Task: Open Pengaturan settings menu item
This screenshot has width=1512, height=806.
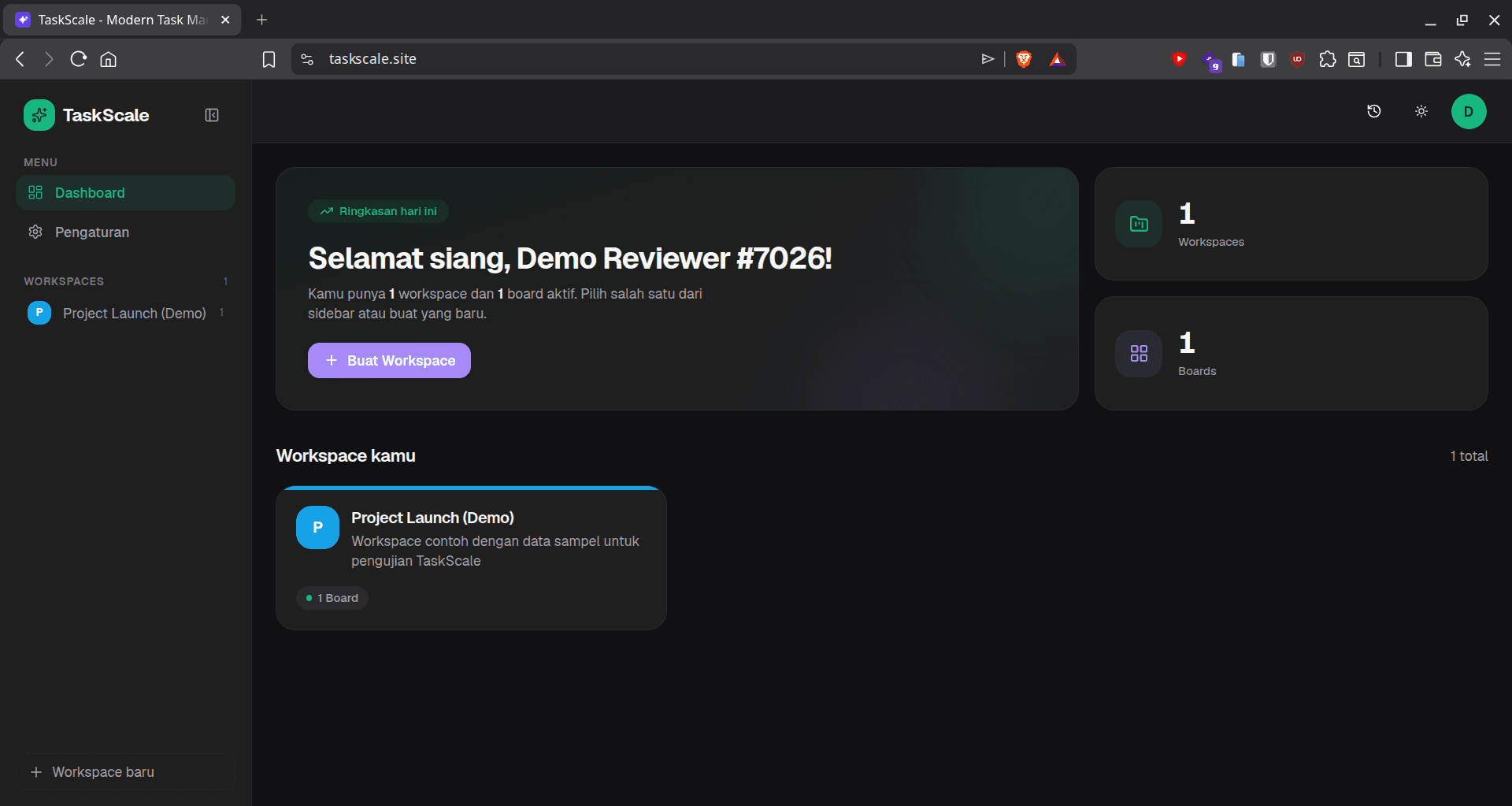Action: pyautogui.click(x=125, y=232)
